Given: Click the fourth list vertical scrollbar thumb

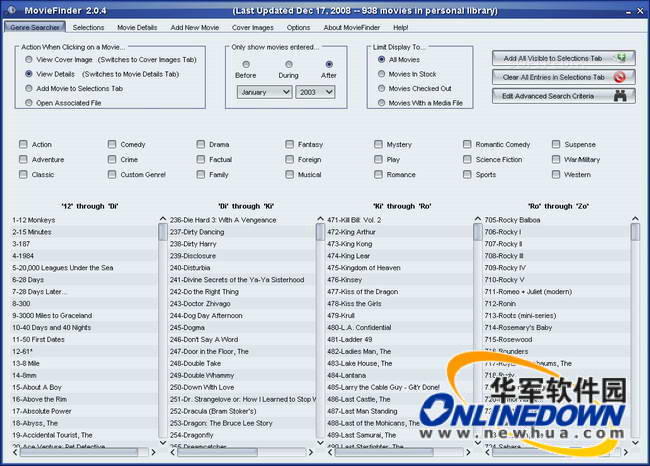Looking at the screenshot, I should pos(635,232).
